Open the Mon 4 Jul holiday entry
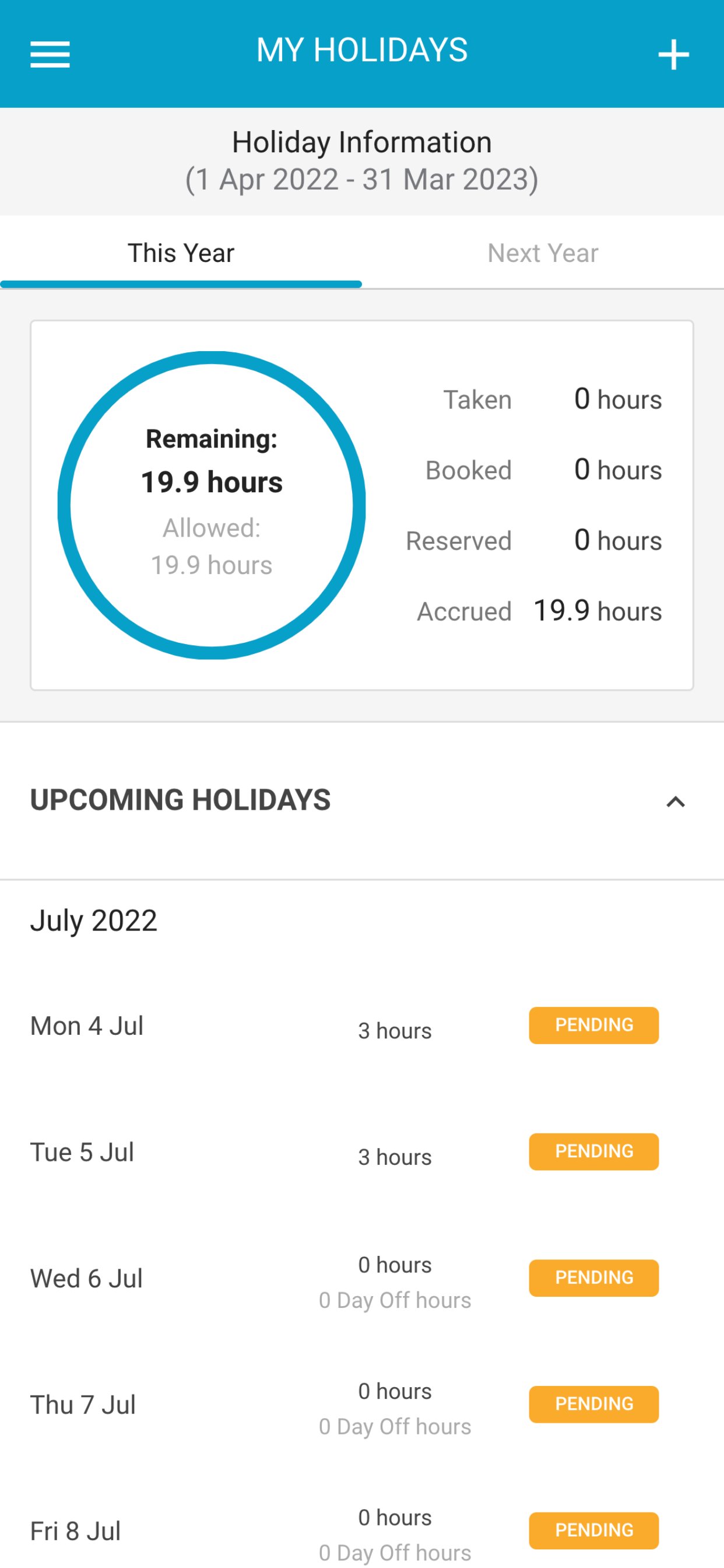Screen dimensions: 724x1568 [362, 1025]
